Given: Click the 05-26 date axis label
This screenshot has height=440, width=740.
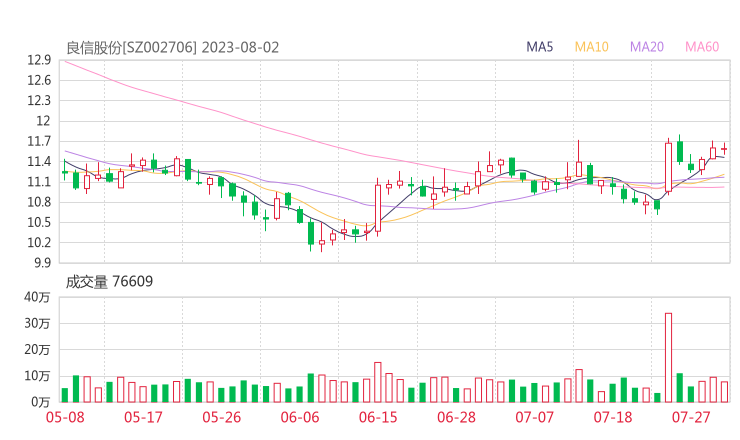Looking at the screenshot, I should point(221,417).
